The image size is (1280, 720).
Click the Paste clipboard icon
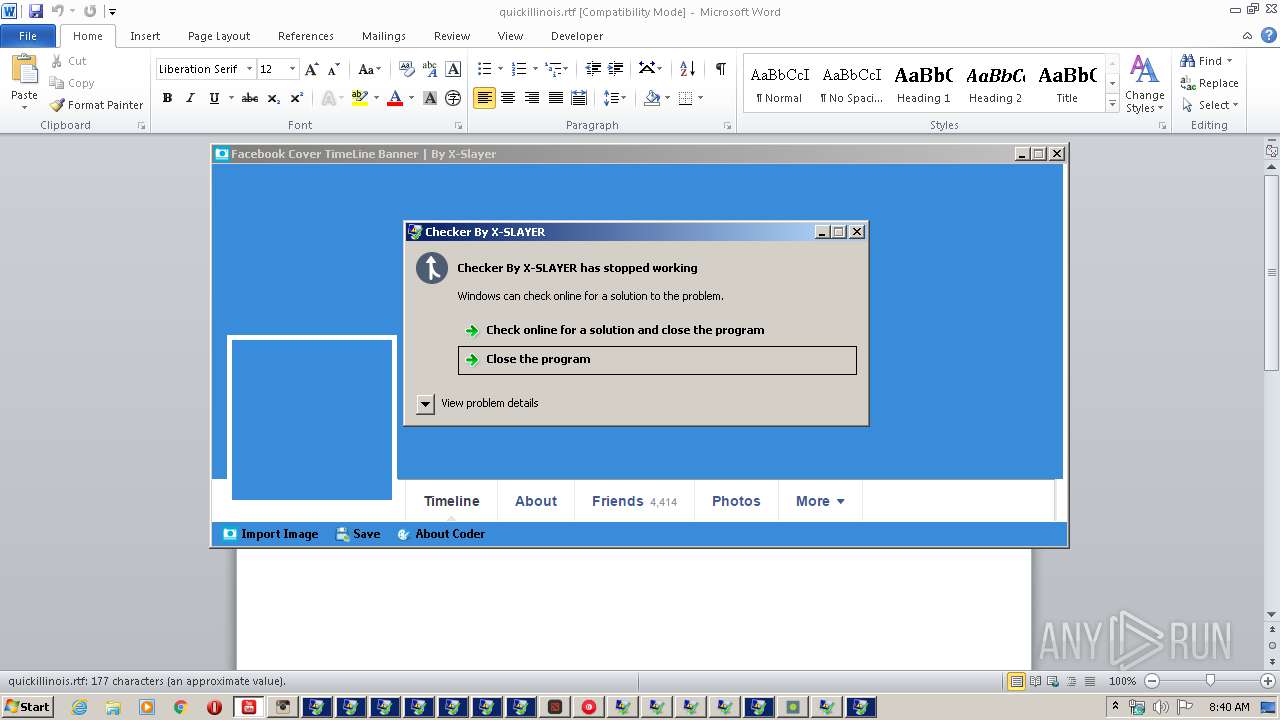pyautogui.click(x=24, y=70)
